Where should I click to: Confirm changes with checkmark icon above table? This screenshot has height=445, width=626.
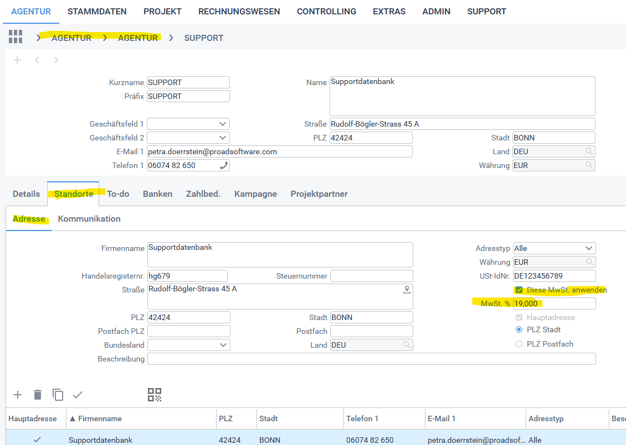point(78,395)
